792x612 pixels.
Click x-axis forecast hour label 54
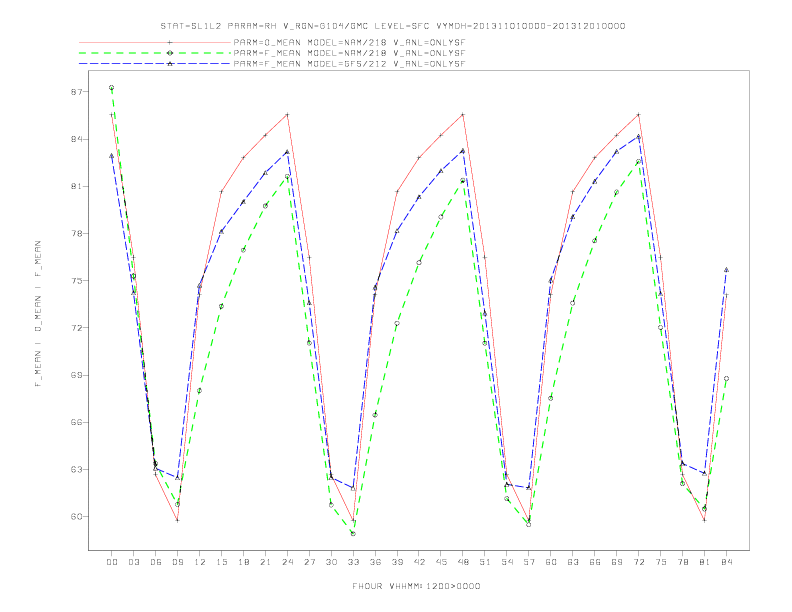click(x=507, y=562)
